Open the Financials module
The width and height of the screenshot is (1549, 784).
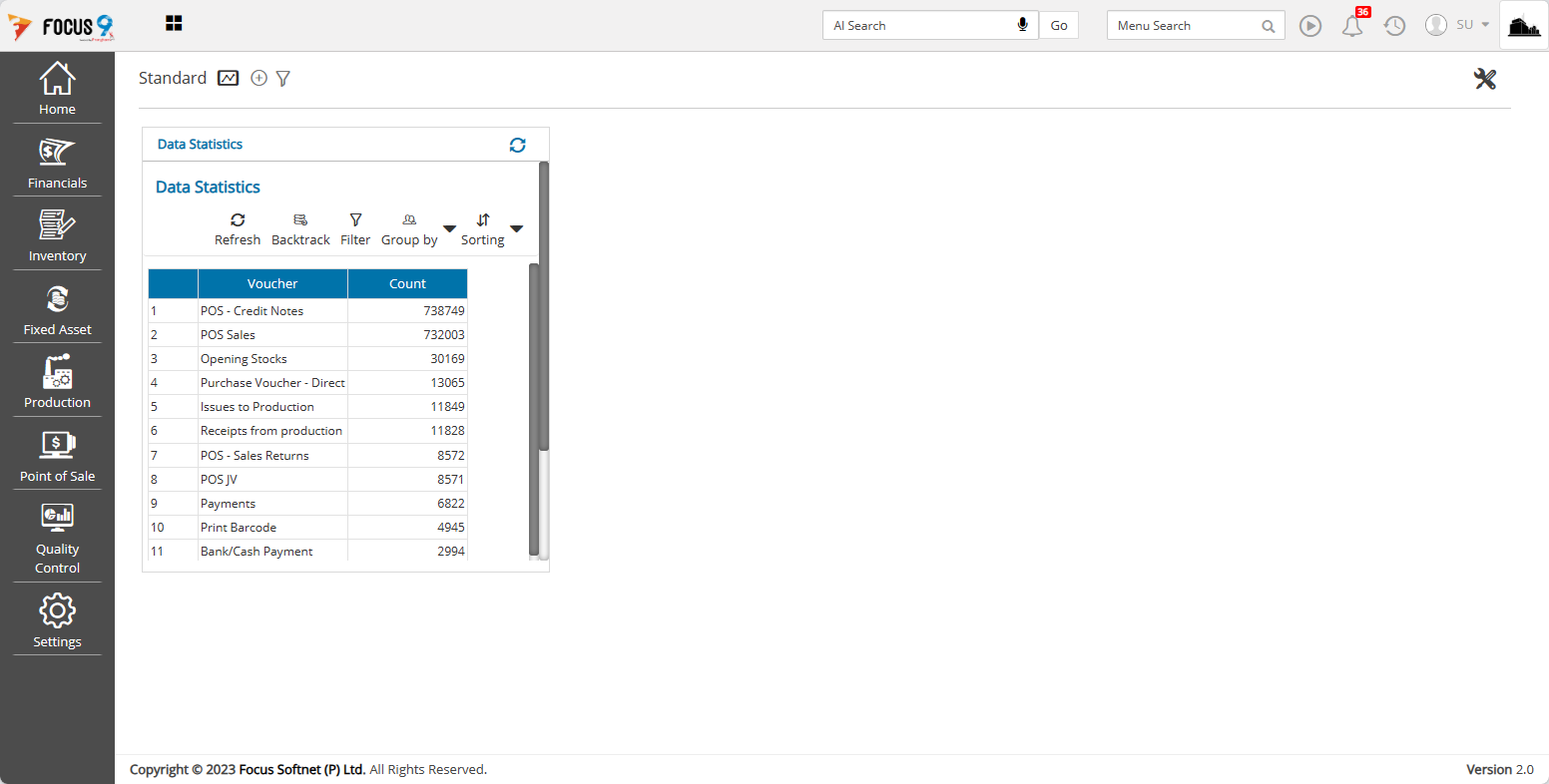pos(57,162)
